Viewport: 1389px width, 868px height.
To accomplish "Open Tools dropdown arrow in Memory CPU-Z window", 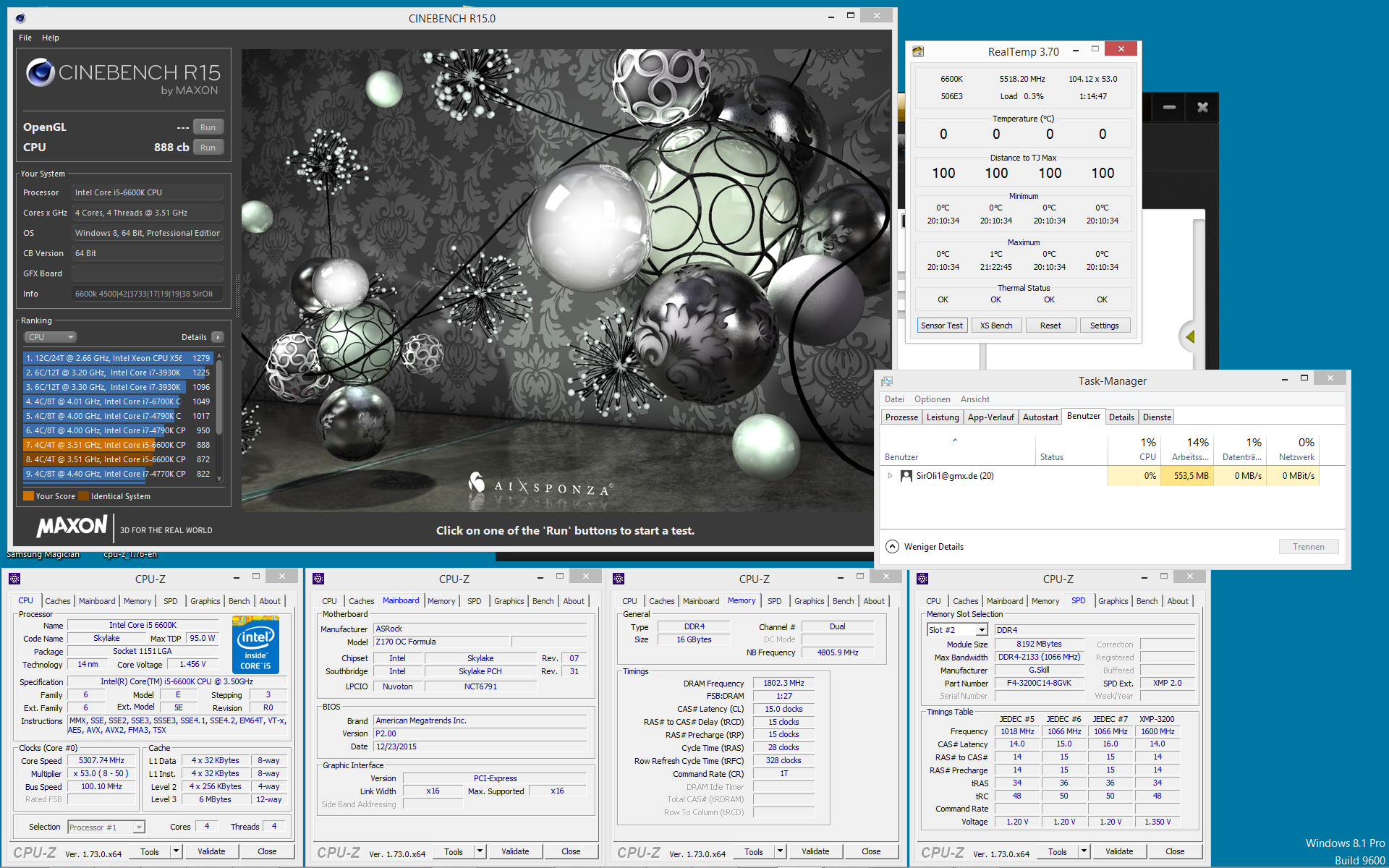I will pos(780,851).
